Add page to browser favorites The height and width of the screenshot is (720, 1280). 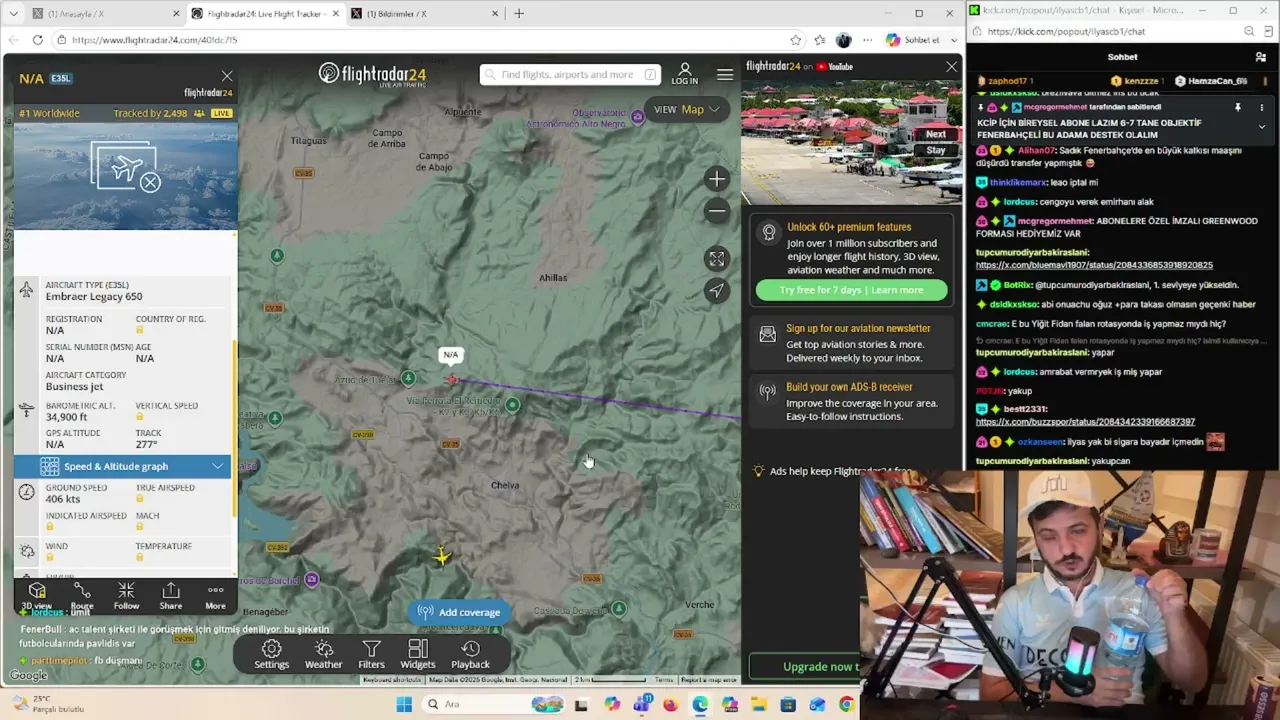(795, 40)
